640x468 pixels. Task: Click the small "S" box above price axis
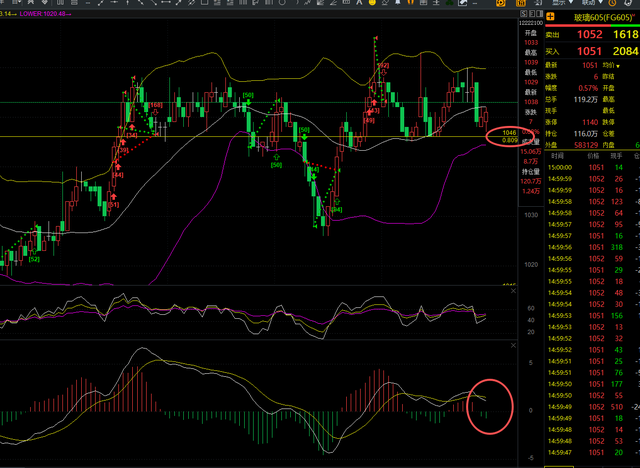tap(524, 14)
